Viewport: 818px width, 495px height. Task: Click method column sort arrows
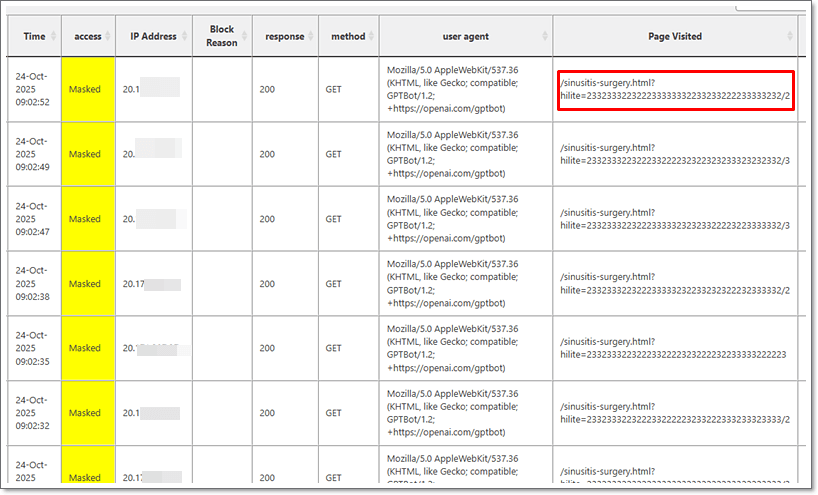click(372, 37)
